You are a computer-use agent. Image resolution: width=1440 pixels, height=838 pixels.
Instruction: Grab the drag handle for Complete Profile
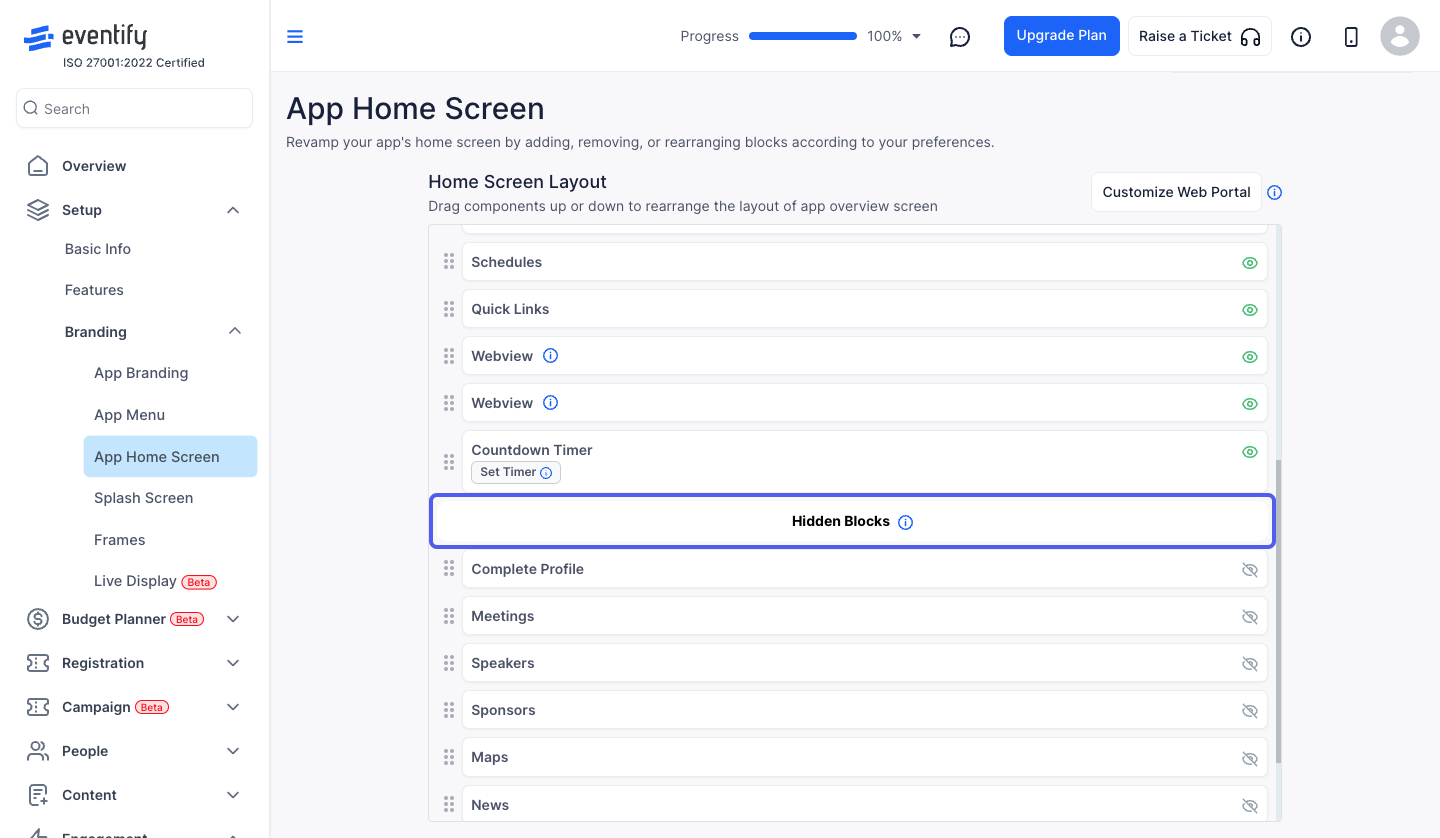coord(449,569)
